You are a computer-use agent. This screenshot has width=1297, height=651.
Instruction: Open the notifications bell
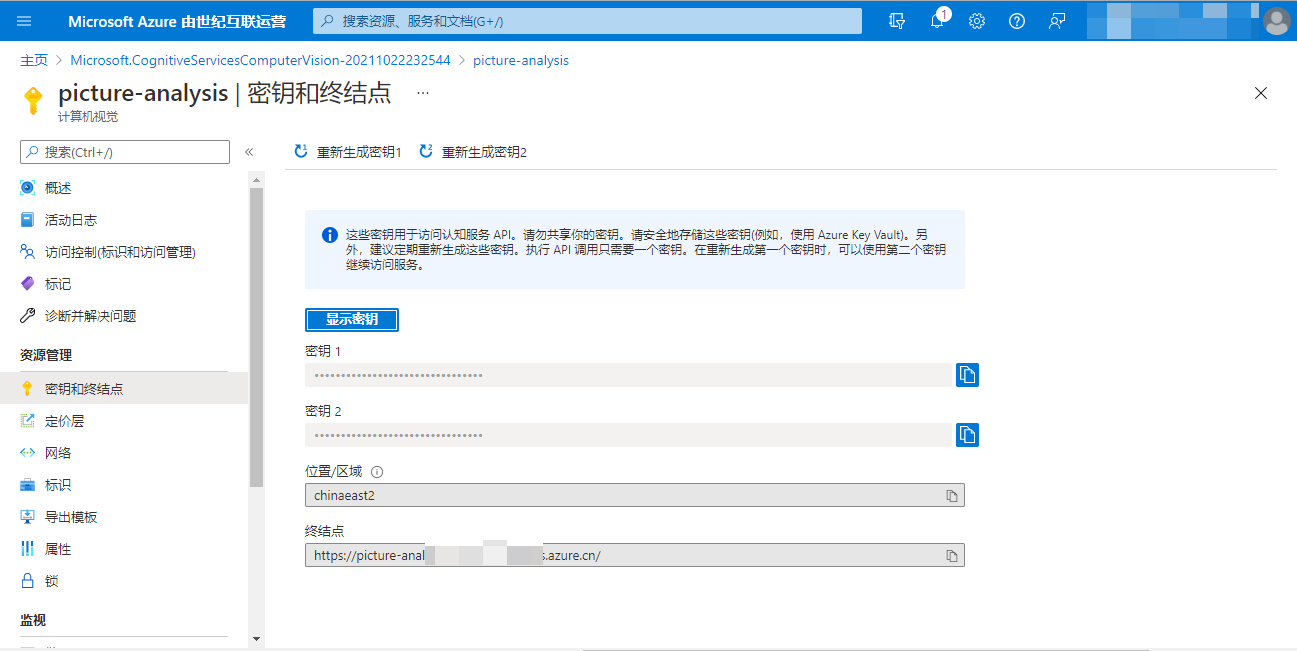point(937,21)
